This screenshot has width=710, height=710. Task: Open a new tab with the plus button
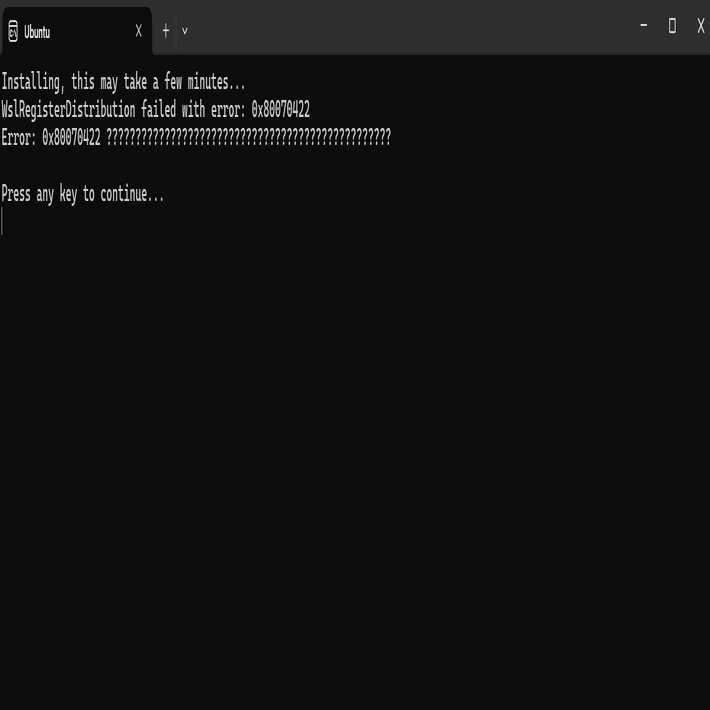tap(166, 31)
